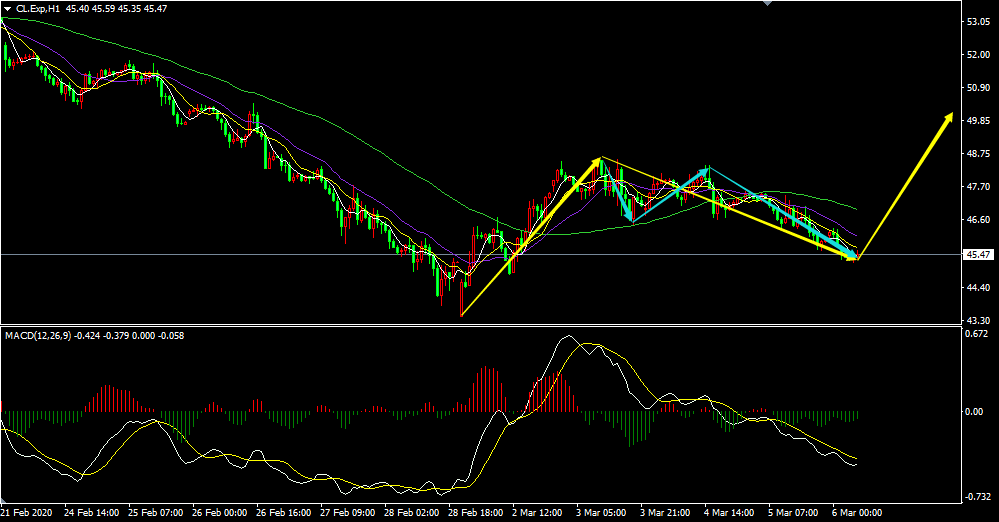Screen dimensions: 999x522
Task: Select the 0.672 MACD scale value
Action: 978,334
